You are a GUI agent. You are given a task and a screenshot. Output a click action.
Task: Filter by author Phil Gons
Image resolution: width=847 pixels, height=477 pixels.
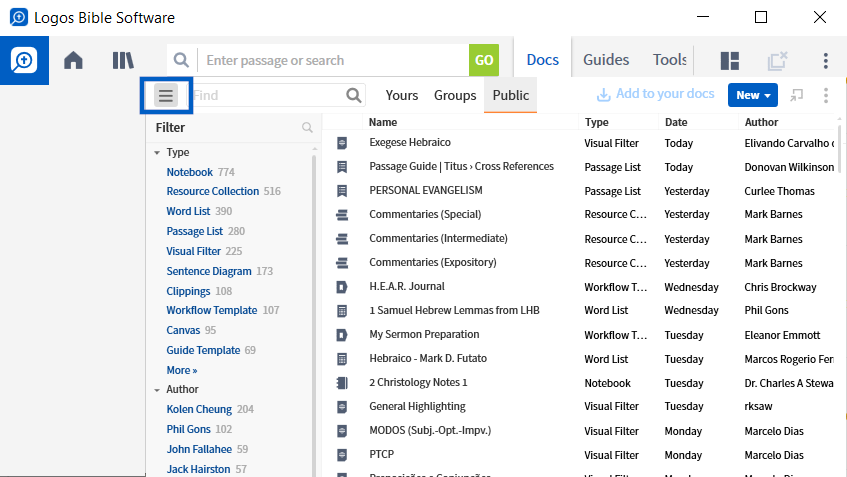(x=189, y=429)
